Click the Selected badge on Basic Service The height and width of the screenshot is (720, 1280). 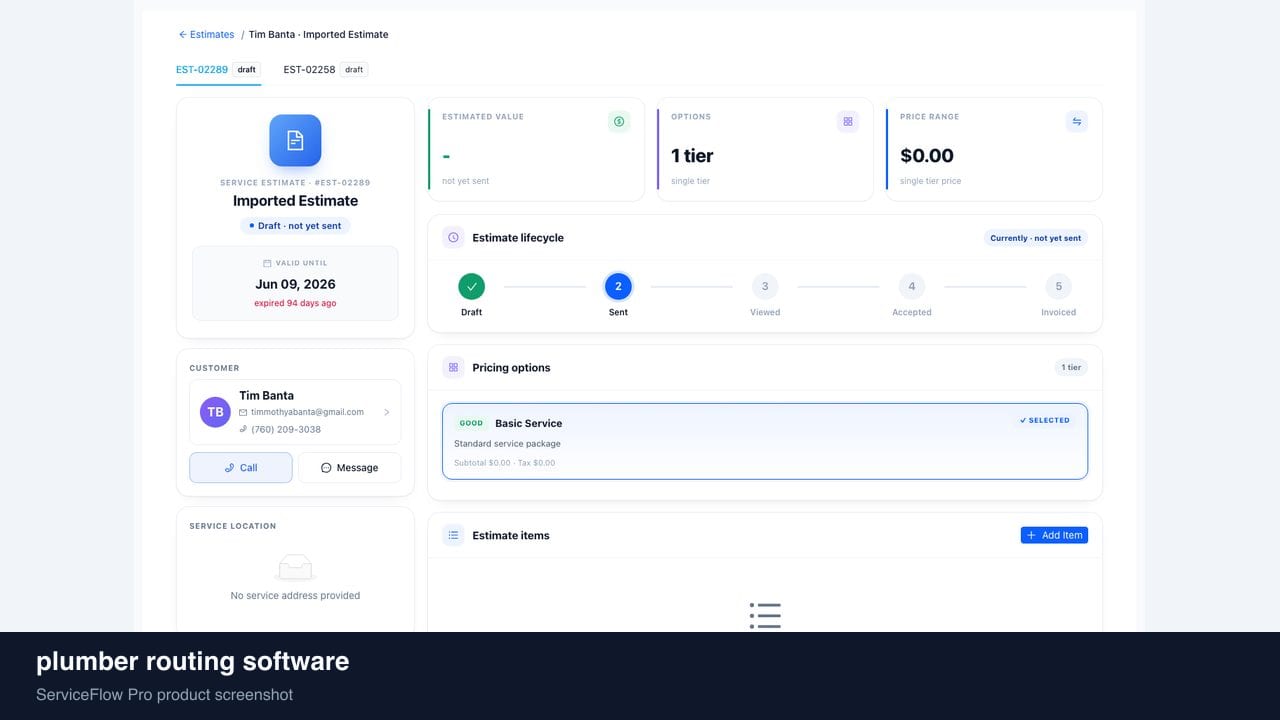click(x=1045, y=420)
